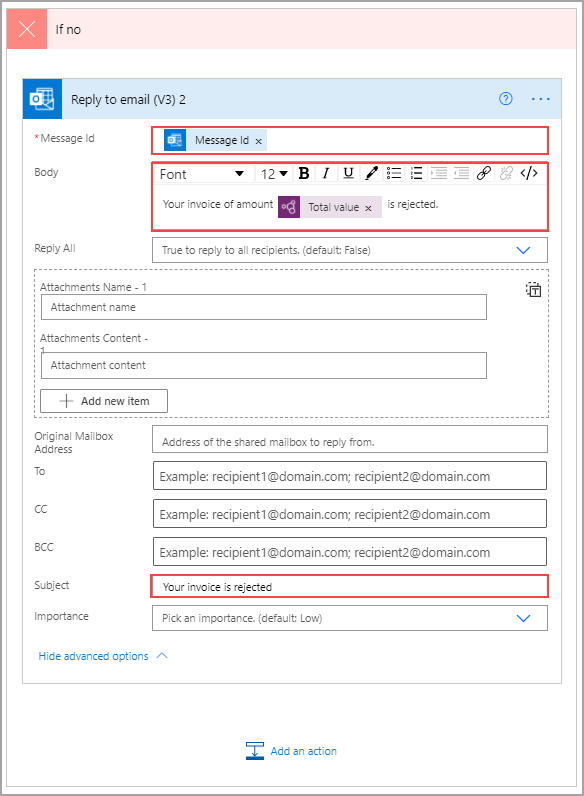
Task: Click Hide advanced options link
Action: [x=103, y=656]
